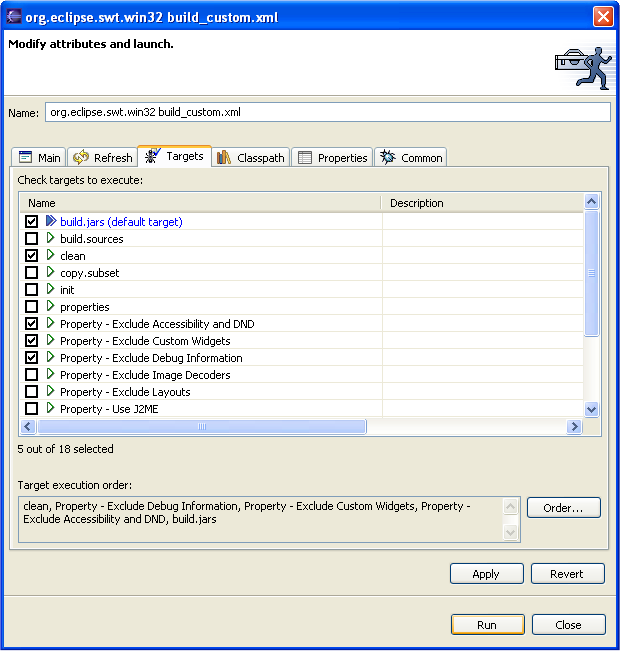This screenshot has width=620, height=651.
Task: Click the Exclude Custom Widgets arrow icon
Action: pyautogui.click(x=50, y=340)
